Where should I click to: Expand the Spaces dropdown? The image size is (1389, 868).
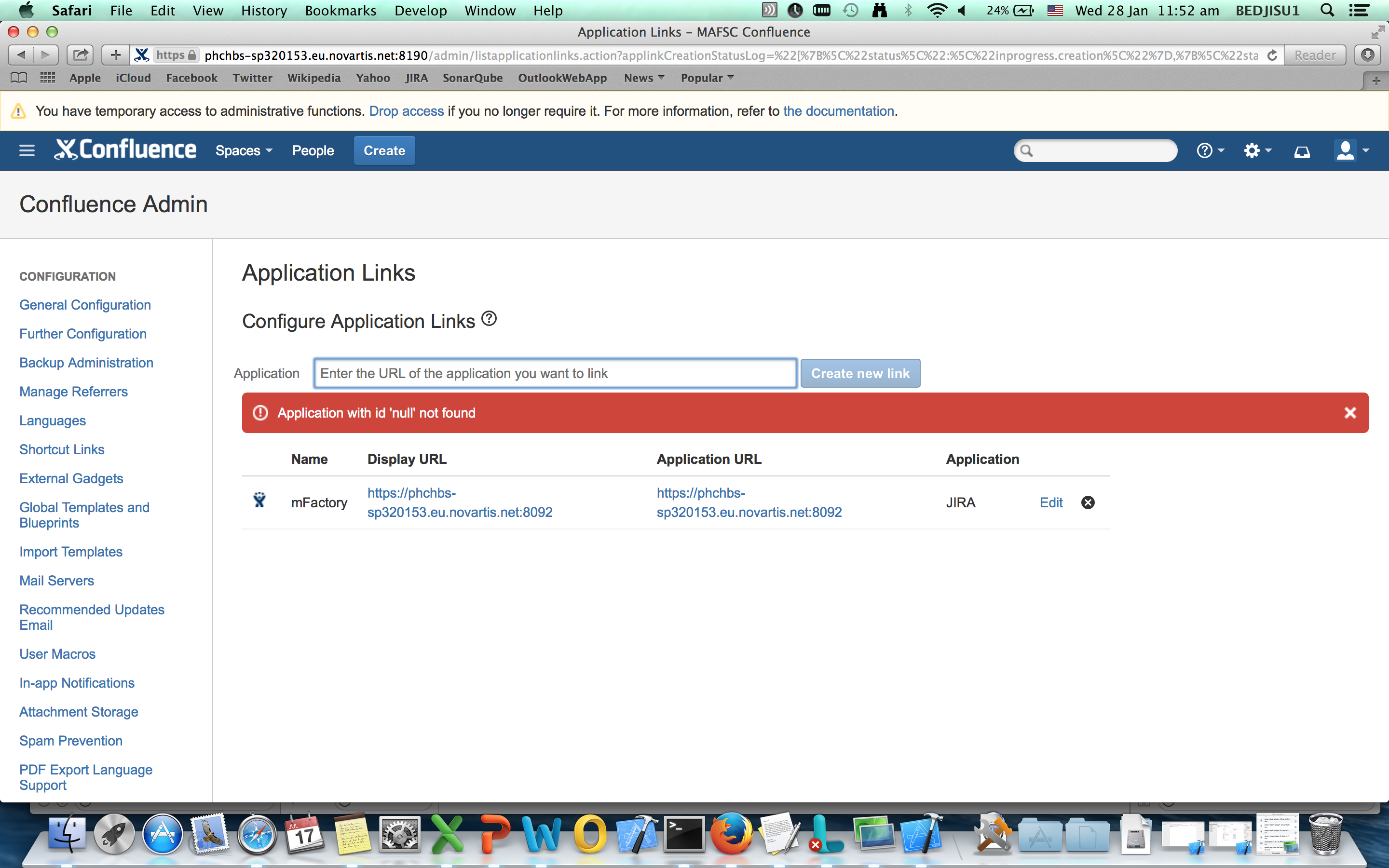click(244, 150)
